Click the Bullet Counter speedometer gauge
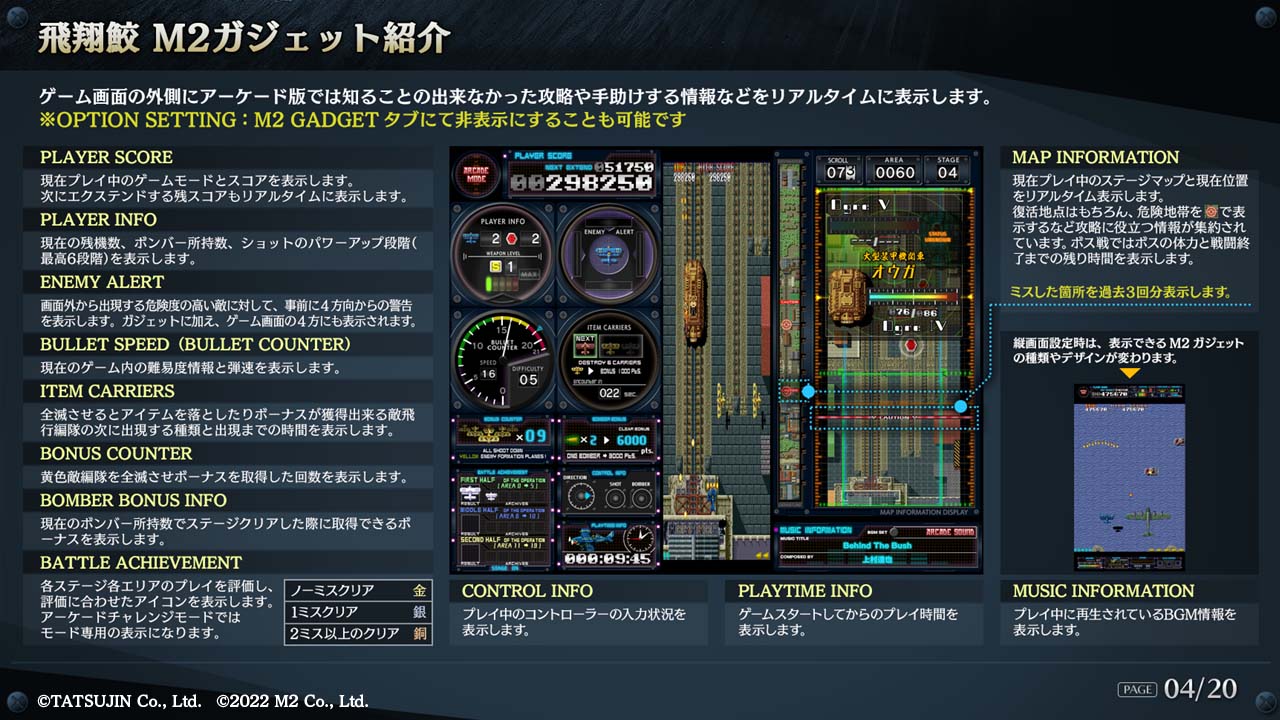The image size is (1280, 720). point(501,358)
